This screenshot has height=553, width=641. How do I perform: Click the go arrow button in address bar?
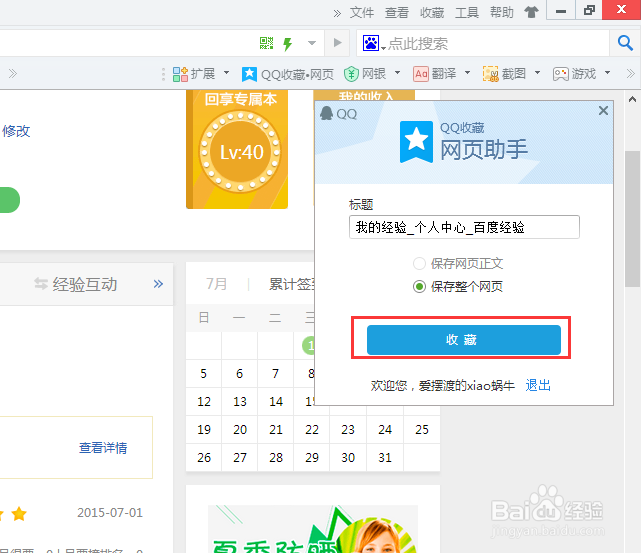click(337, 43)
